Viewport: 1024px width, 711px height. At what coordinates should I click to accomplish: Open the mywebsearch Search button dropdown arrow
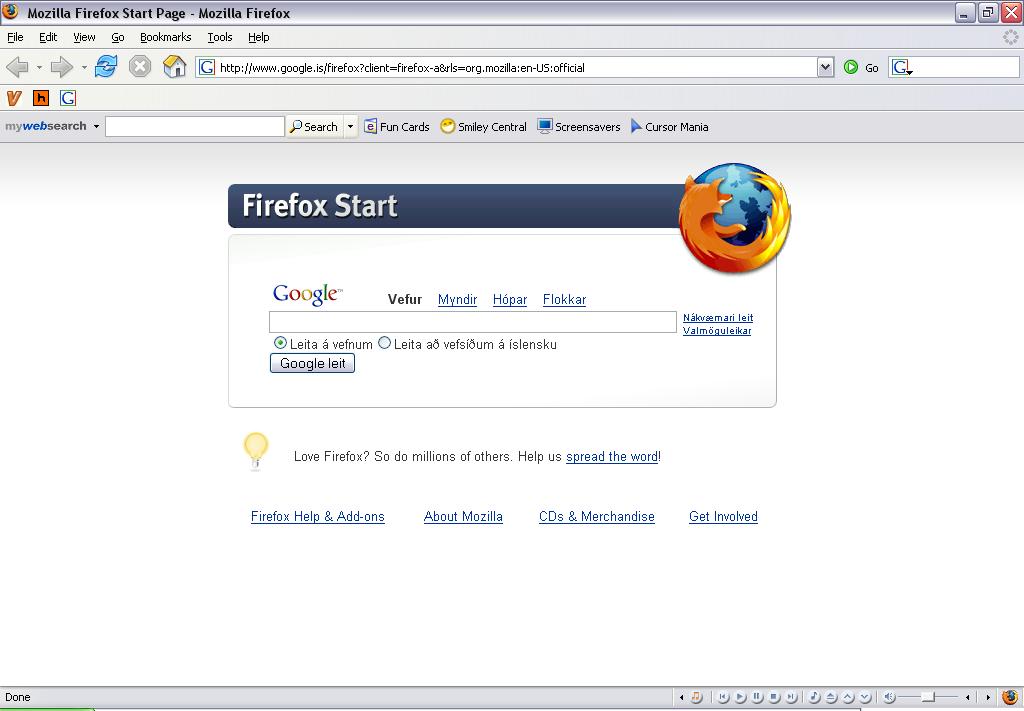click(x=350, y=127)
